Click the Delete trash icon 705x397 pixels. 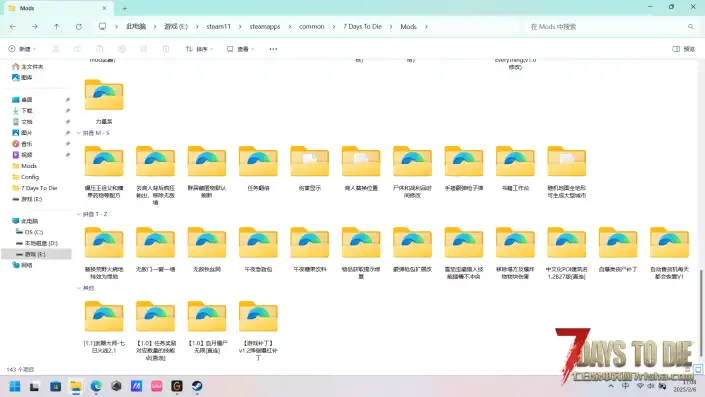pos(166,49)
